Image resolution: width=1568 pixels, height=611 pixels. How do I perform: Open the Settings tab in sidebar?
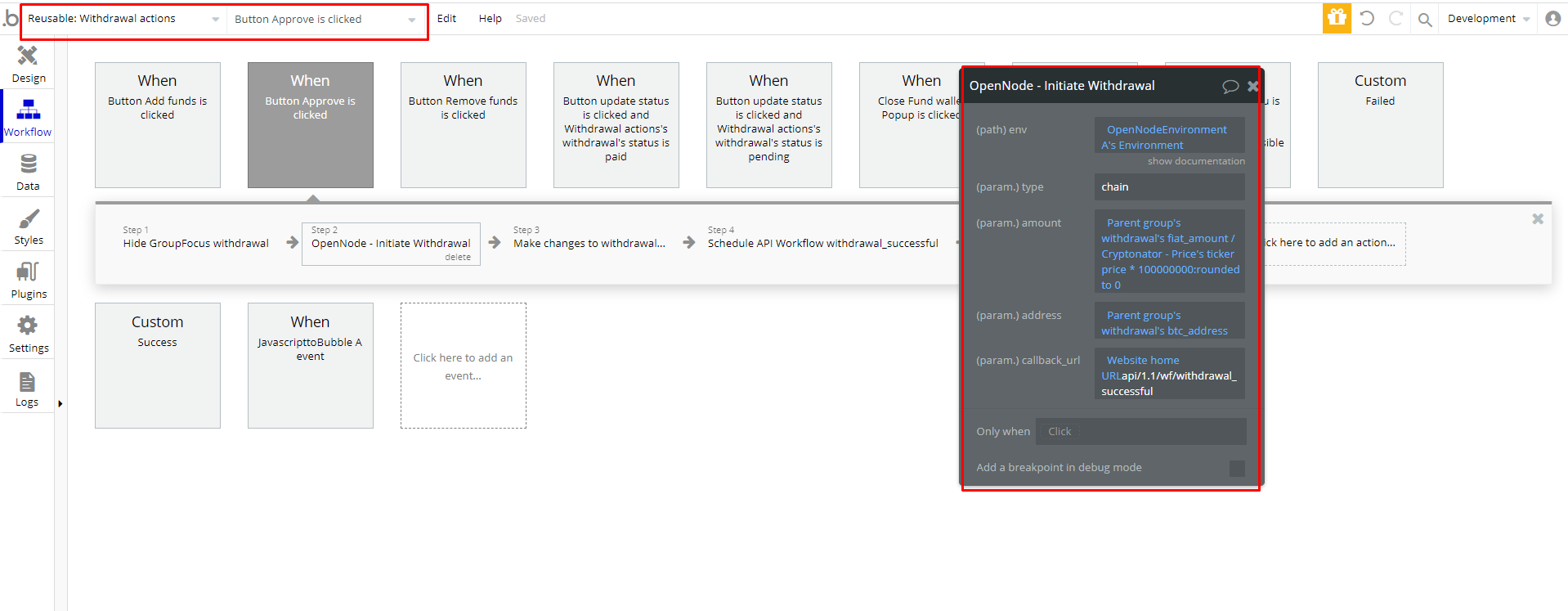[28, 334]
